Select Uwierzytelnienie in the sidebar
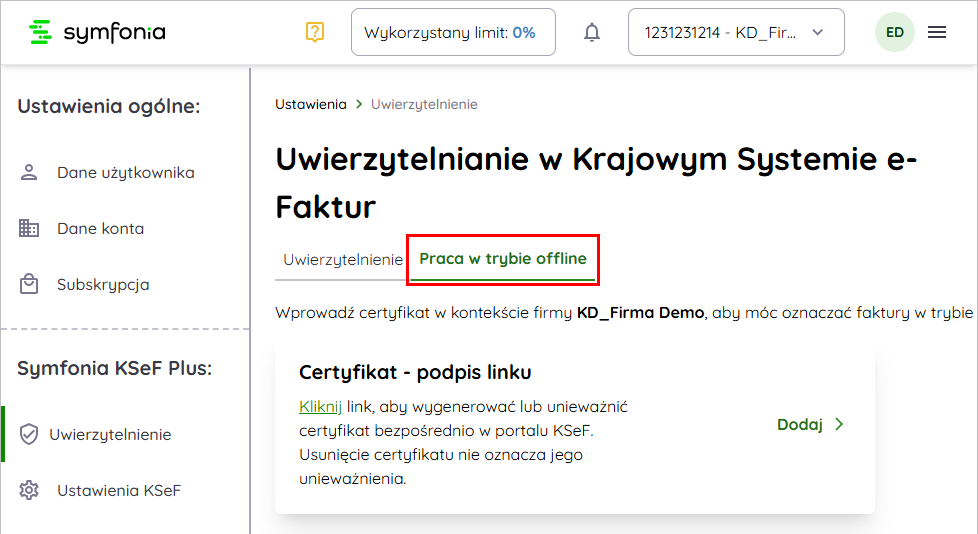Screen dimensions: 978x534 click(110, 434)
